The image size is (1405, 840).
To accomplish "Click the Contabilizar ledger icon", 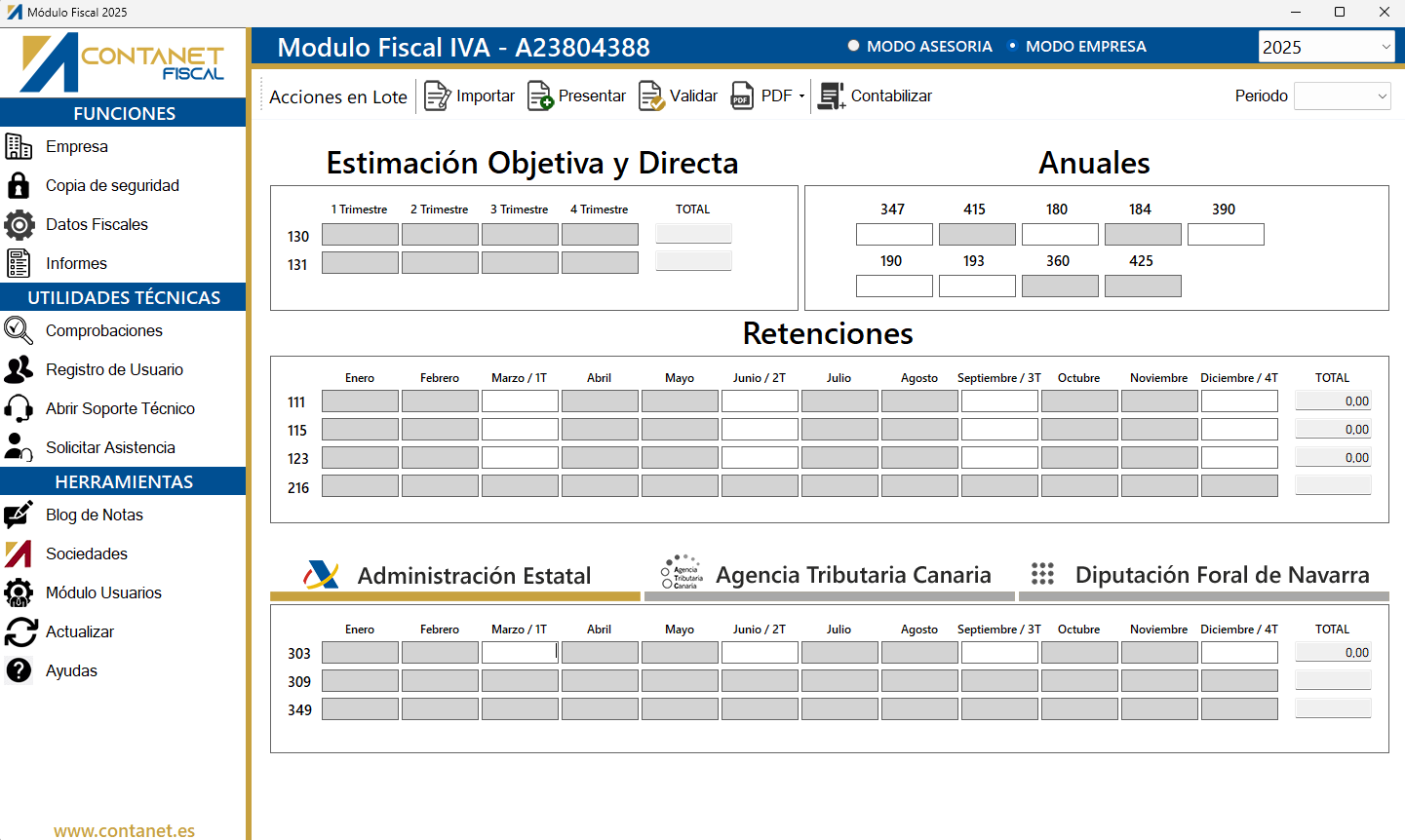I will pyautogui.click(x=832, y=95).
